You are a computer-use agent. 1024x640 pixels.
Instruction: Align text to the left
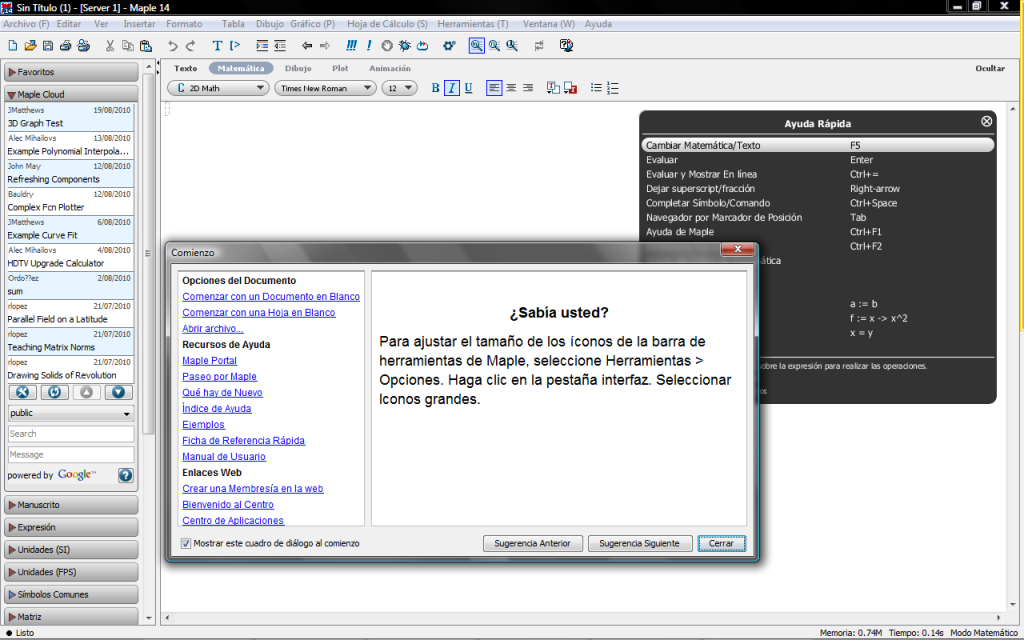pos(494,88)
